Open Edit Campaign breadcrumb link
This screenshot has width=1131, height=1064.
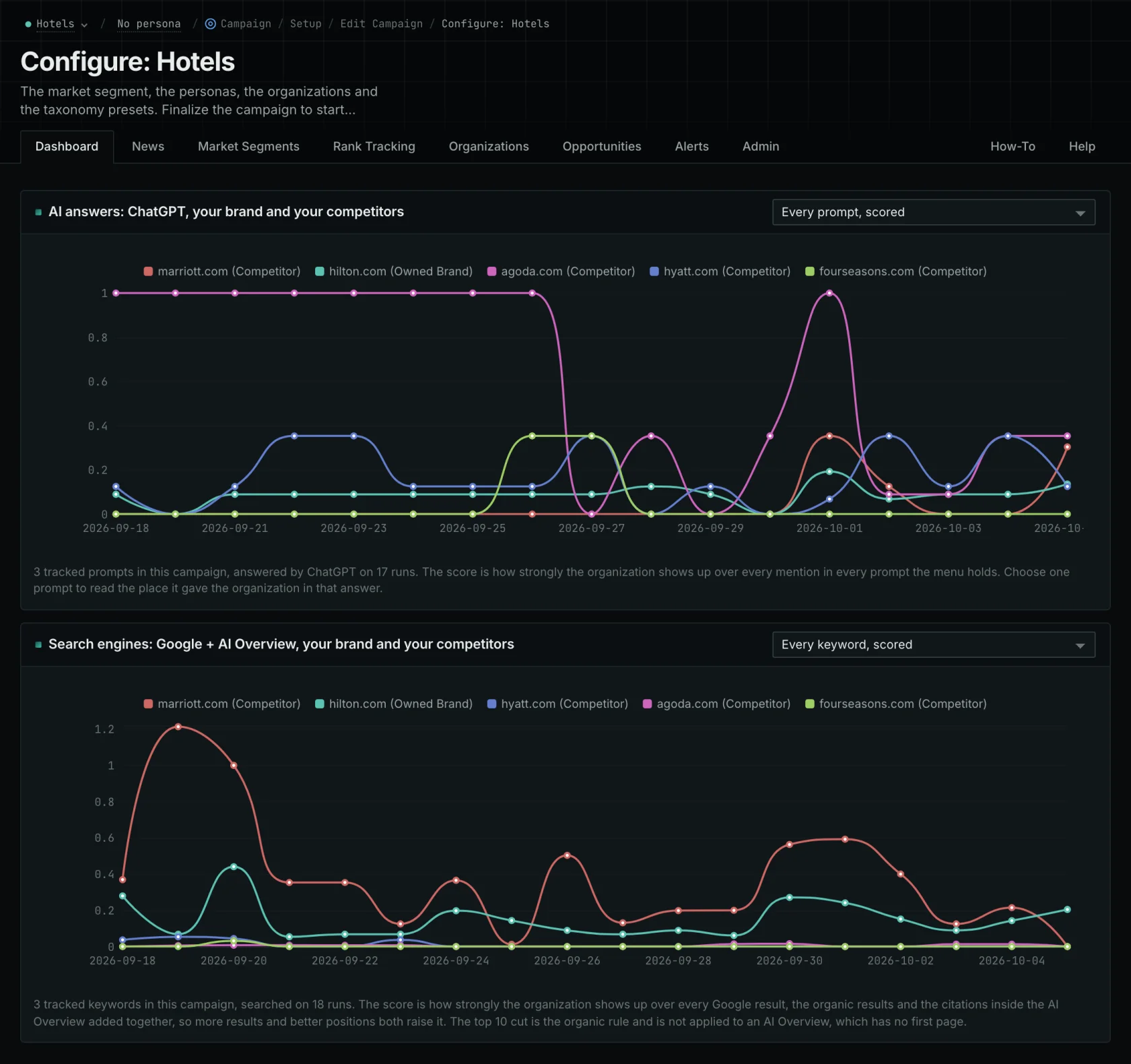pos(382,24)
